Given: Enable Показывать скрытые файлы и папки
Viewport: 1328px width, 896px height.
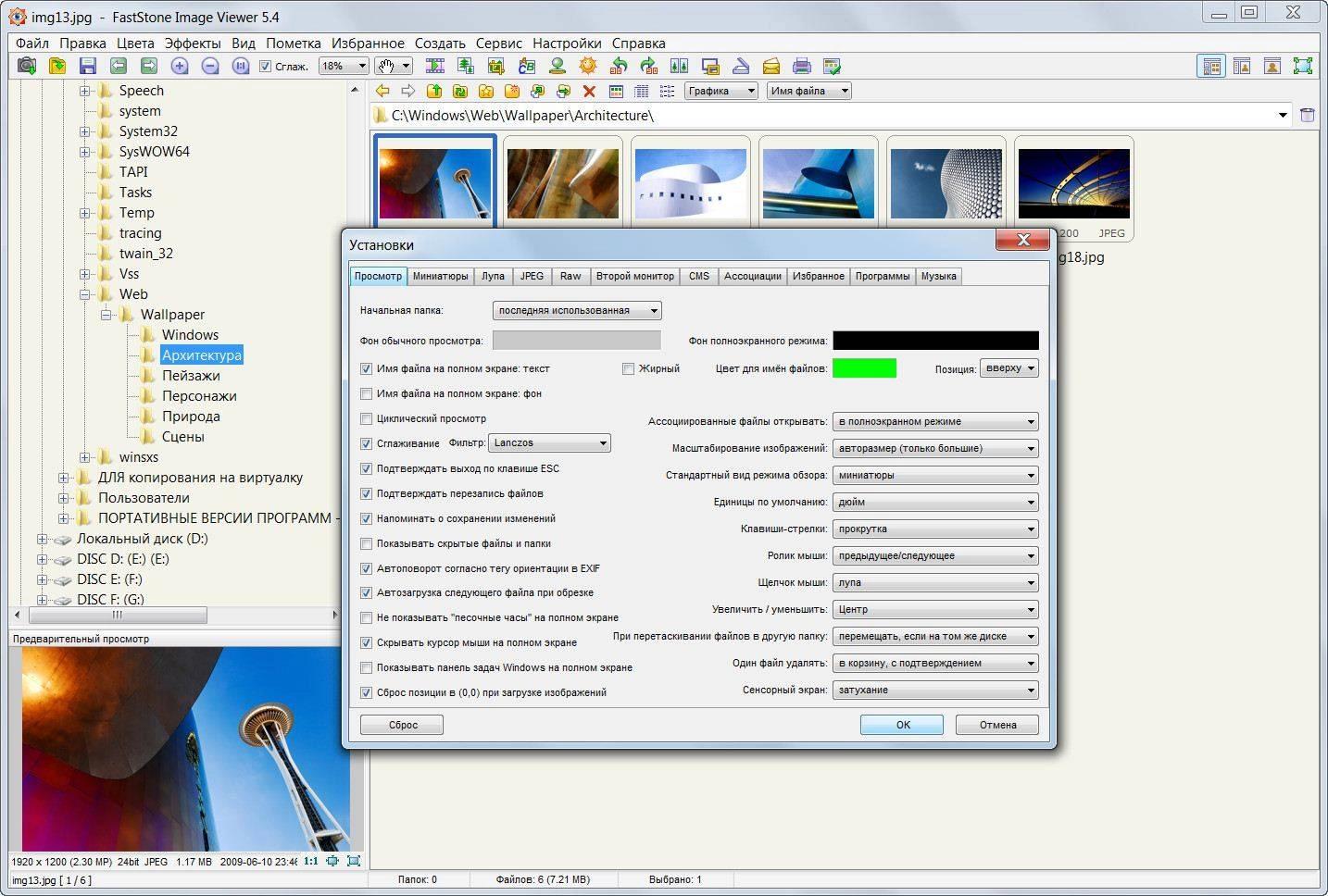Looking at the screenshot, I should click(x=366, y=543).
